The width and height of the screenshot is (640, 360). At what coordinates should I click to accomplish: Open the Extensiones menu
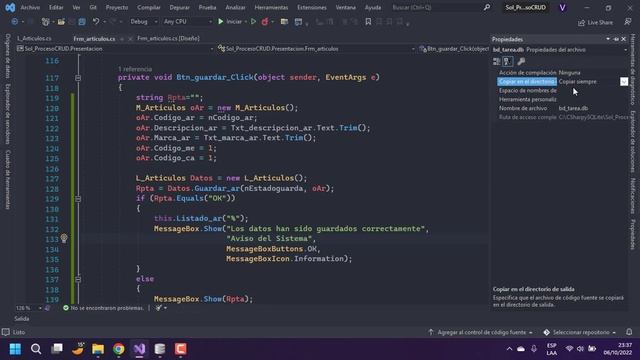coord(312,7)
